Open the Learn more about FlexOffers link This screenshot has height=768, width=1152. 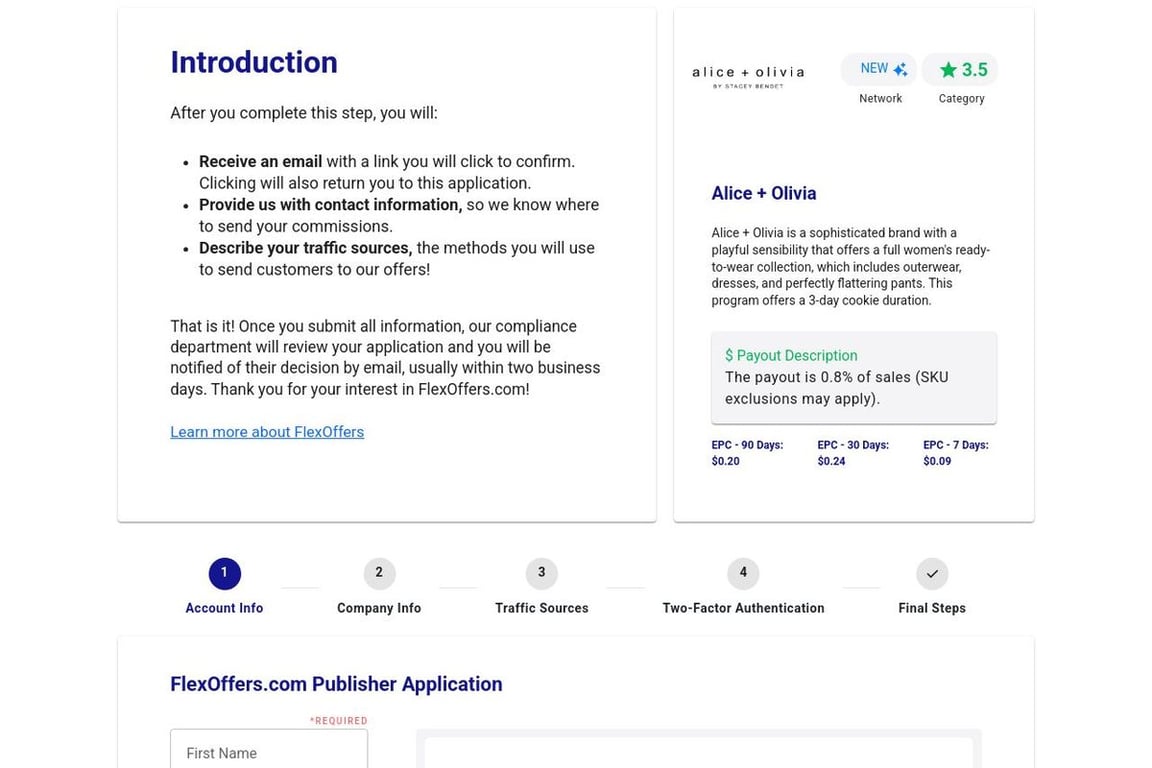point(267,432)
